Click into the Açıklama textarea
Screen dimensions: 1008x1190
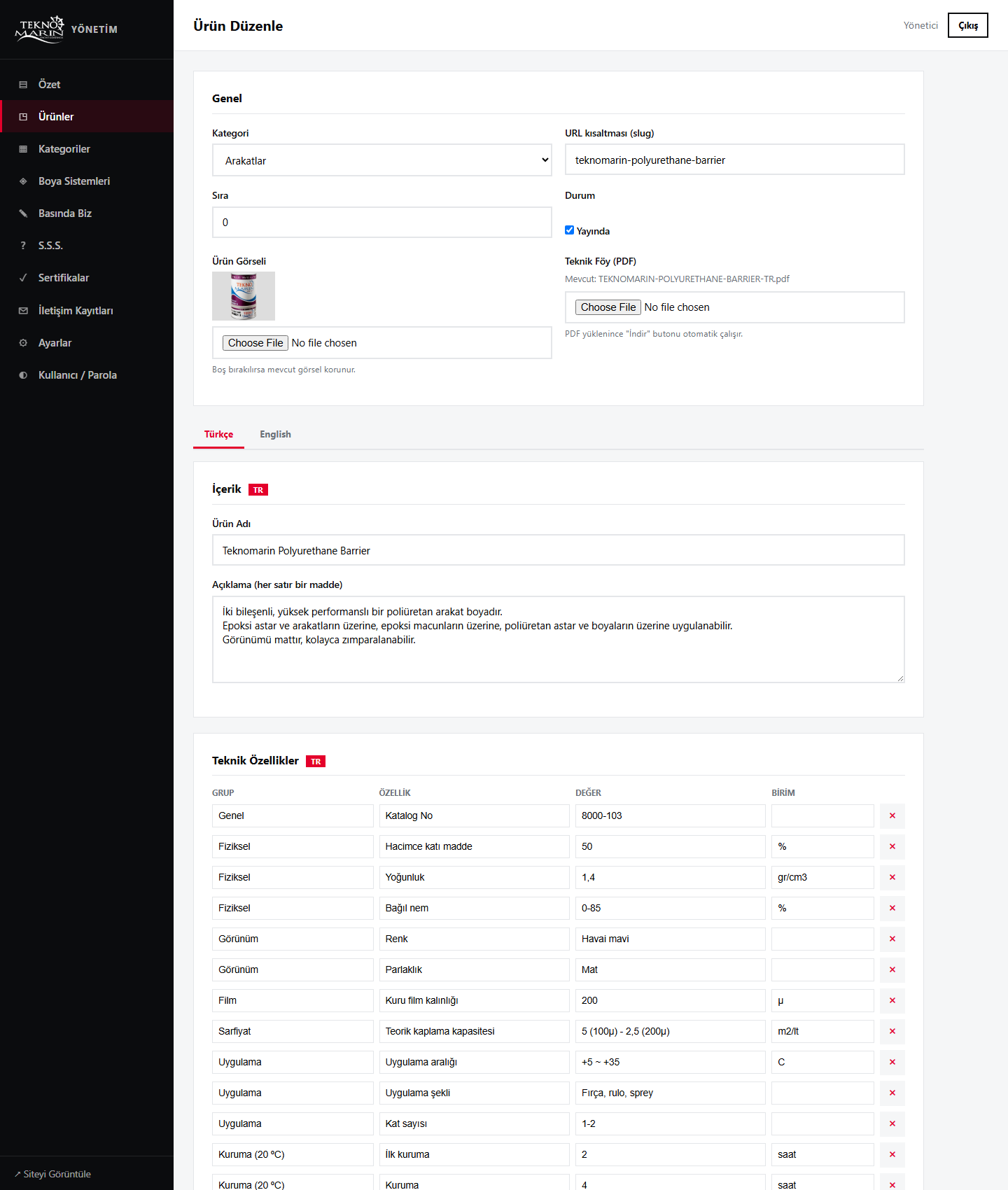(x=559, y=640)
